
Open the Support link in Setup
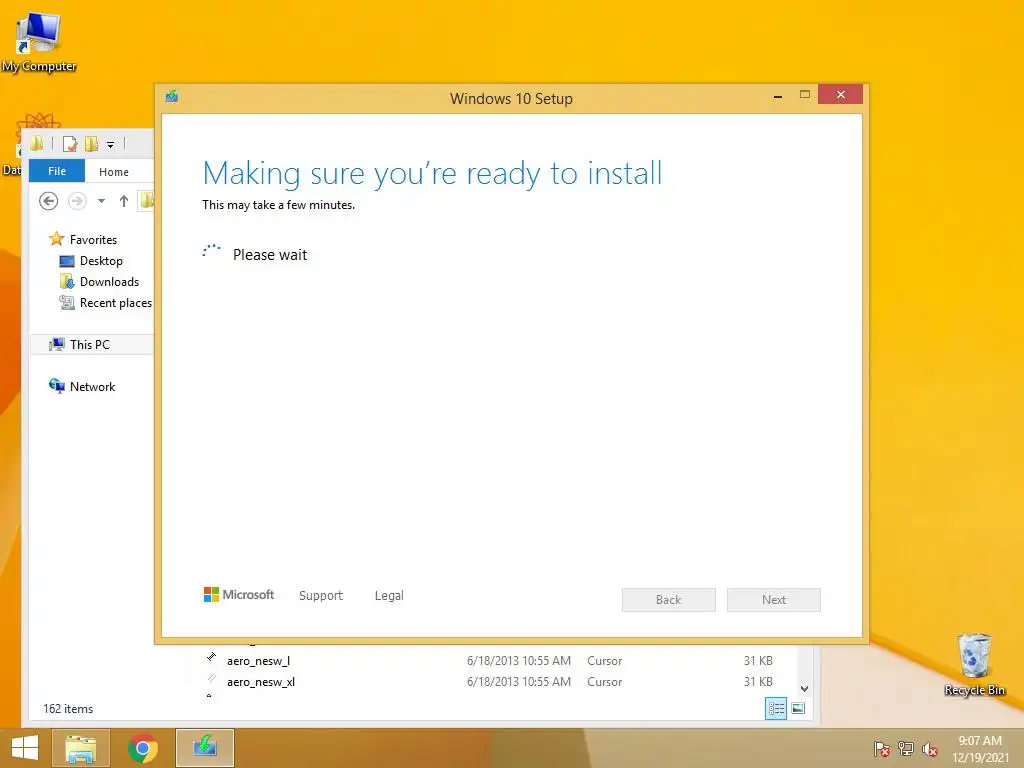tap(321, 596)
